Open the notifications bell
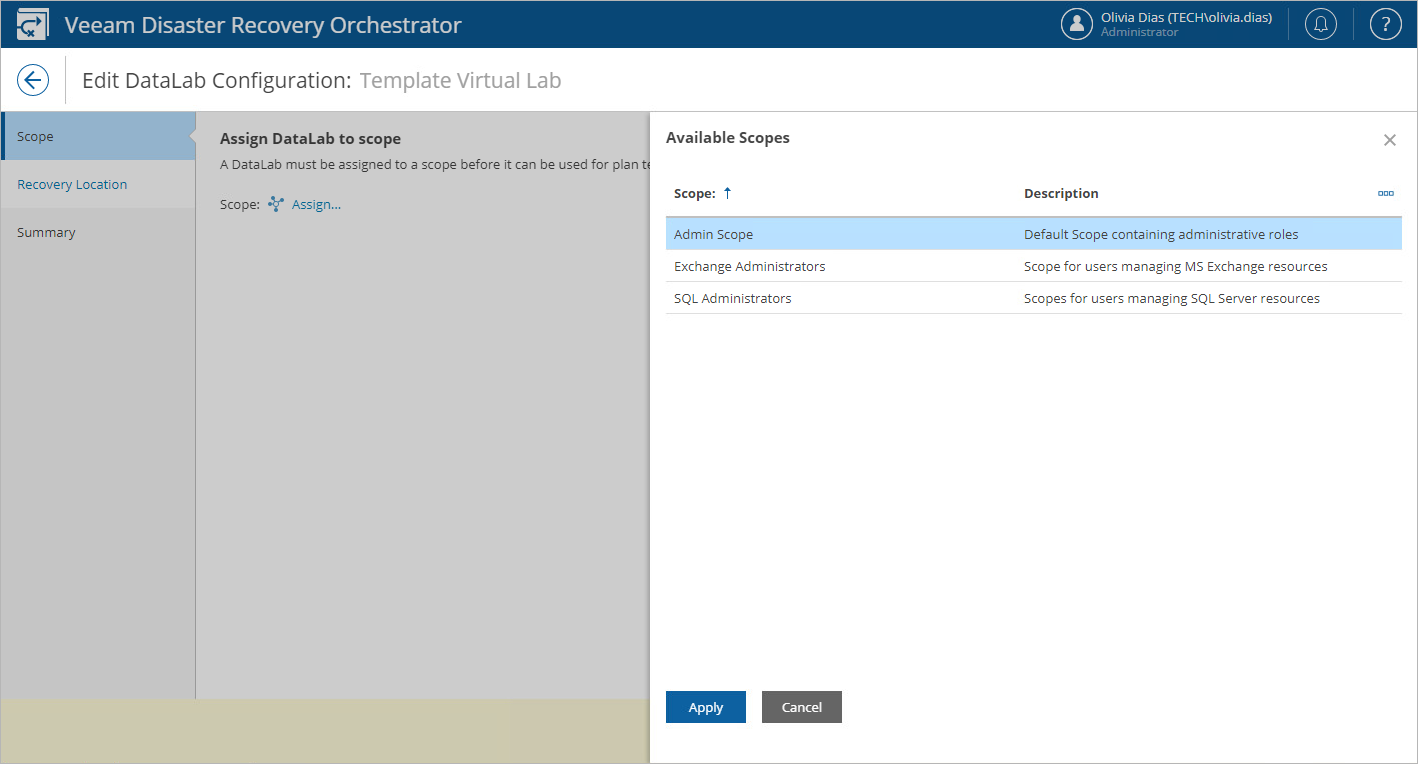Image resolution: width=1418 pixels, height=764 pixels. coord(1320,25)
